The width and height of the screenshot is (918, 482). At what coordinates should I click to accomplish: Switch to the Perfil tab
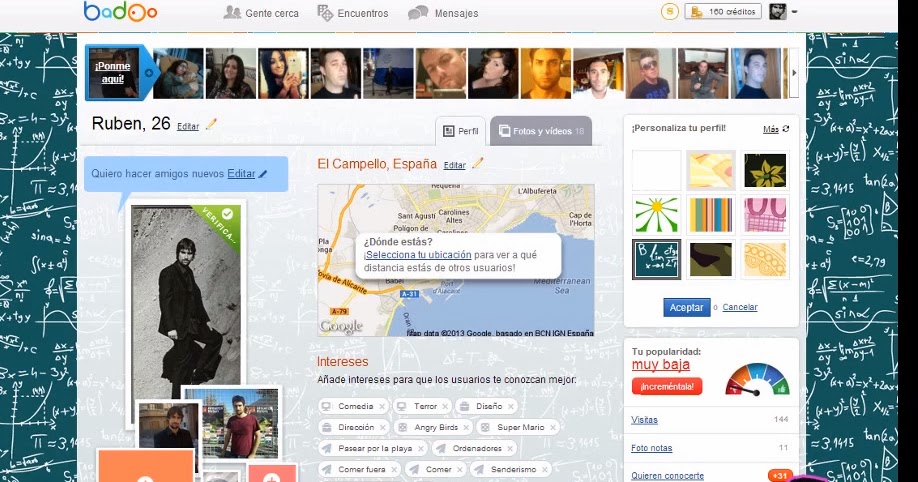461,131
